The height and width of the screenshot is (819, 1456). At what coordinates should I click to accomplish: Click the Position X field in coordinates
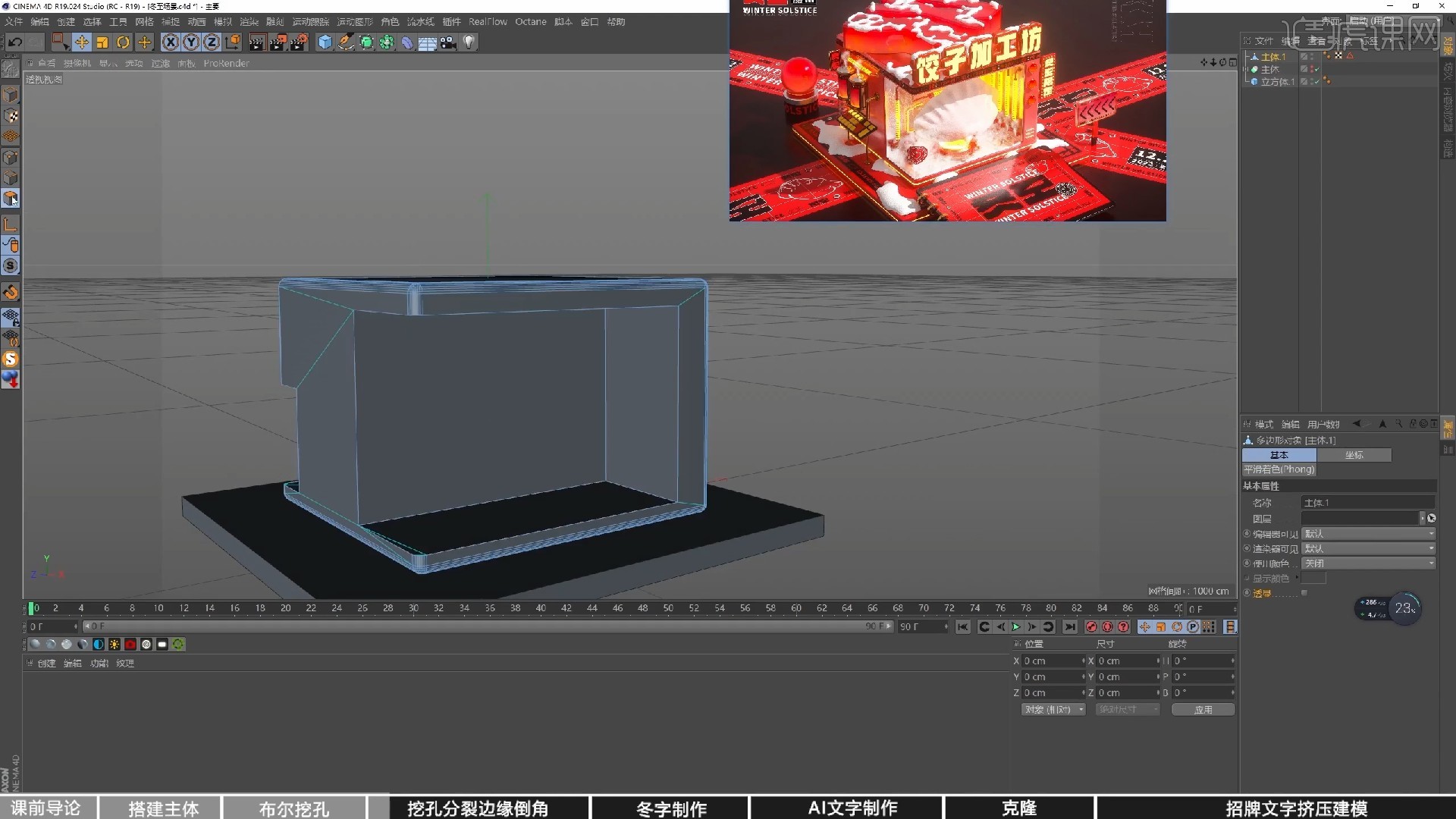click(x=1053, y=661)
